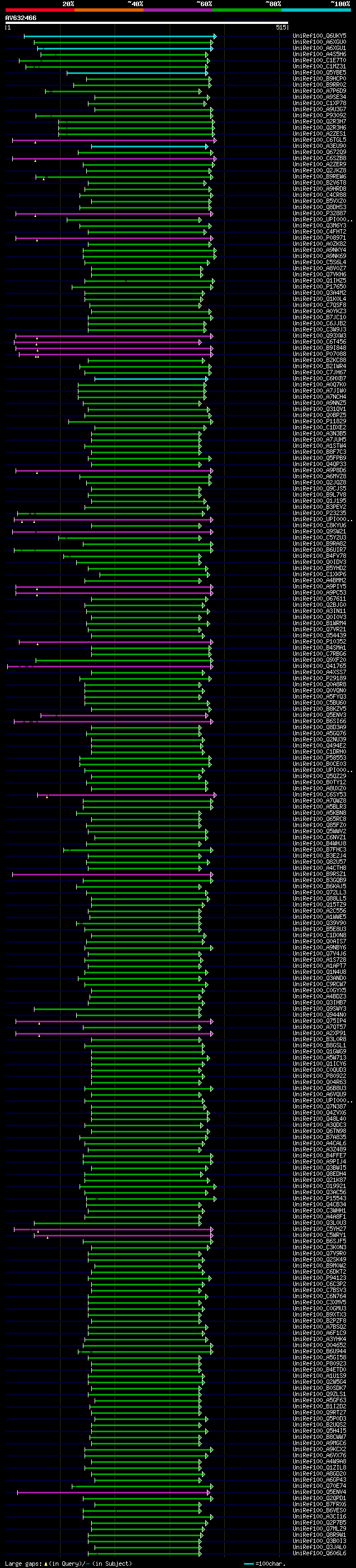Viewport: 356px width, 1568px height.
Task: Open hit UniRef100_Q6UKY5
Action: coord(319,36)
